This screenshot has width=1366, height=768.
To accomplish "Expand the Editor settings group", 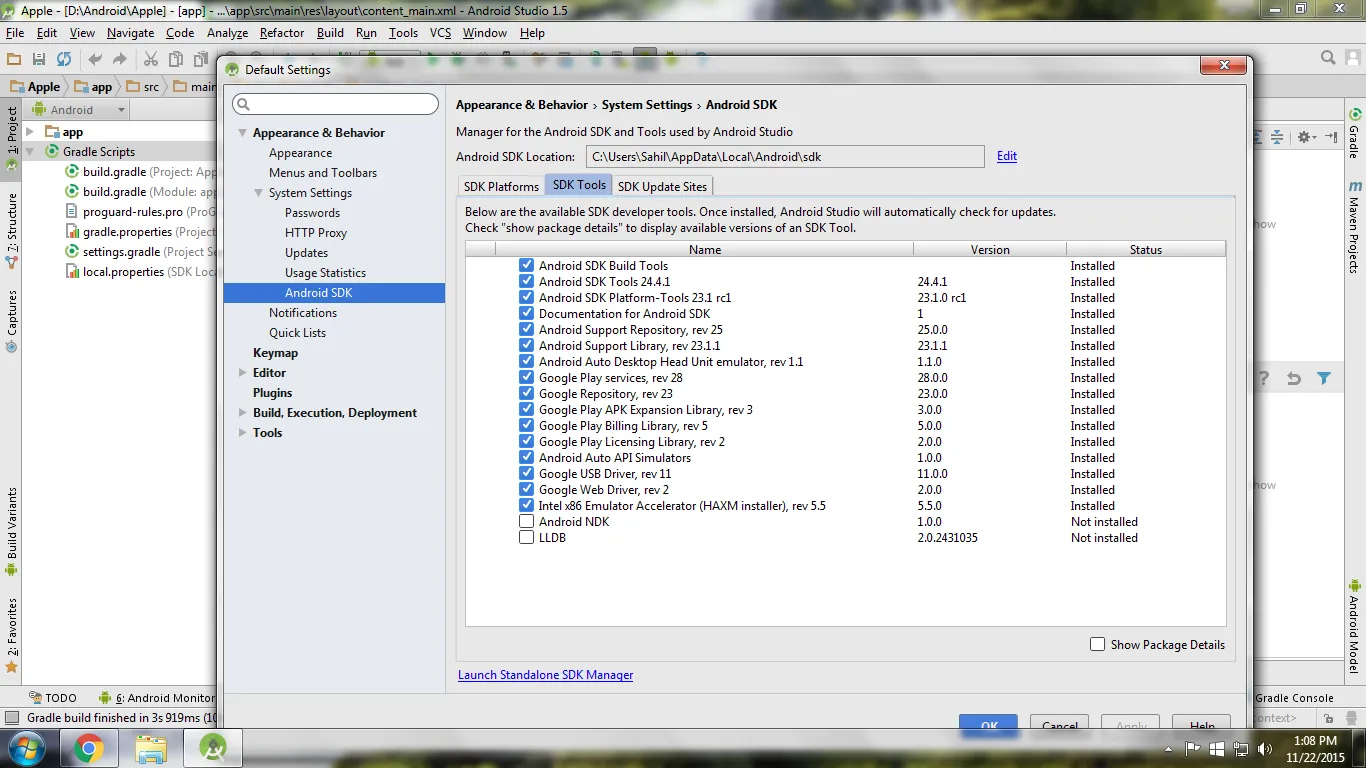I will point(242,373).
